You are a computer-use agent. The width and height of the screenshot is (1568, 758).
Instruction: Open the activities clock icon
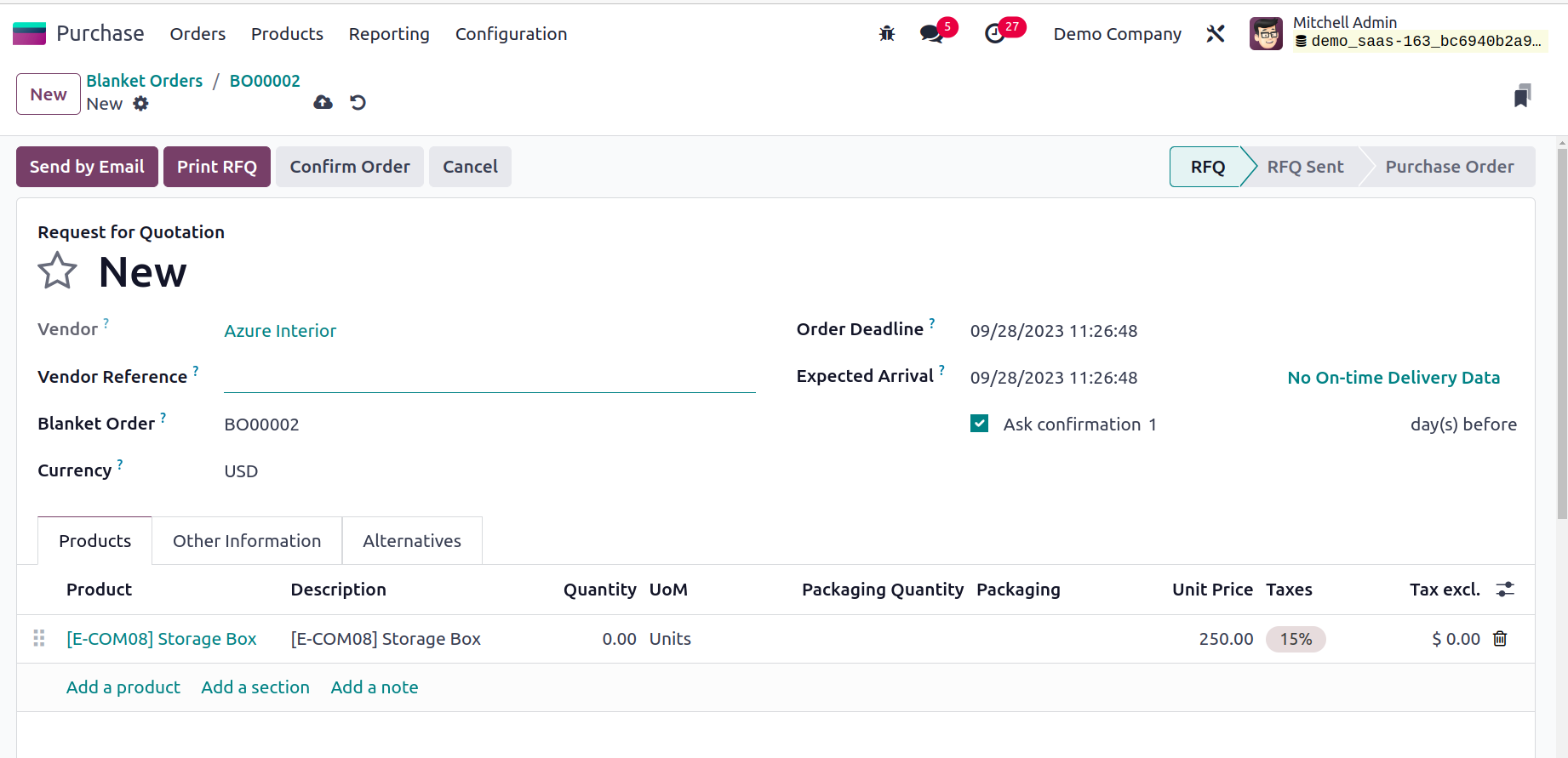point(995,34)
